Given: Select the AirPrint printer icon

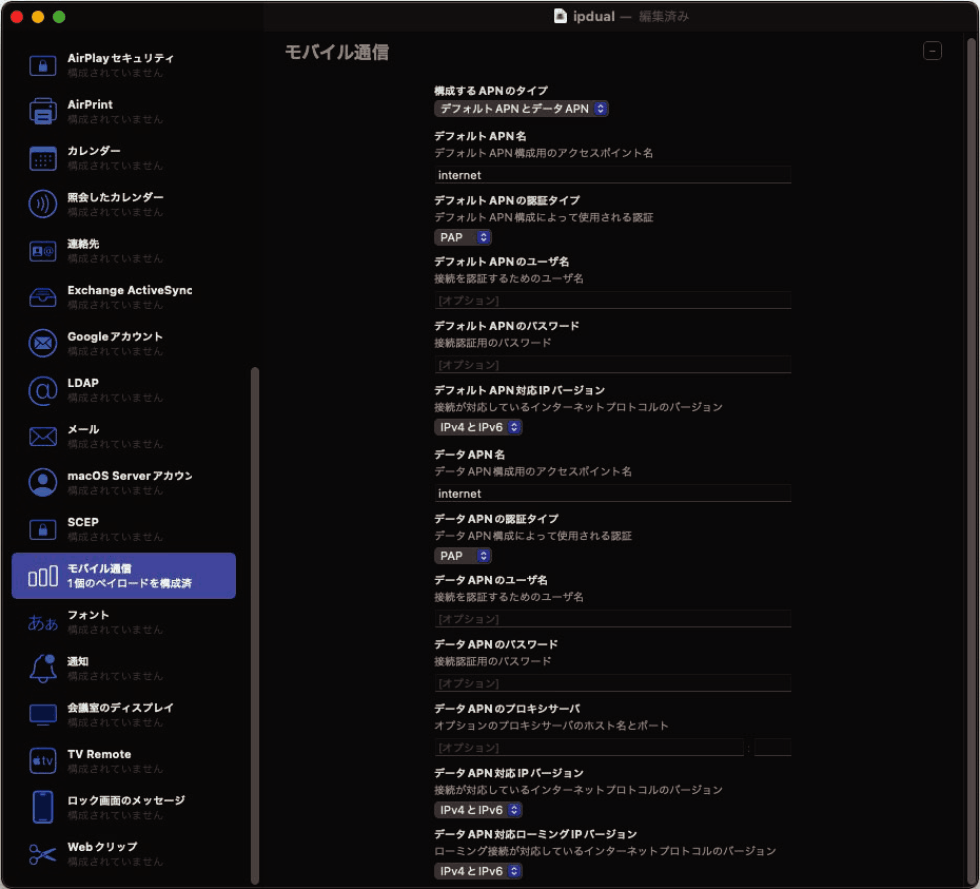Looking at the screenshot, I should click(x=42, y=111).
